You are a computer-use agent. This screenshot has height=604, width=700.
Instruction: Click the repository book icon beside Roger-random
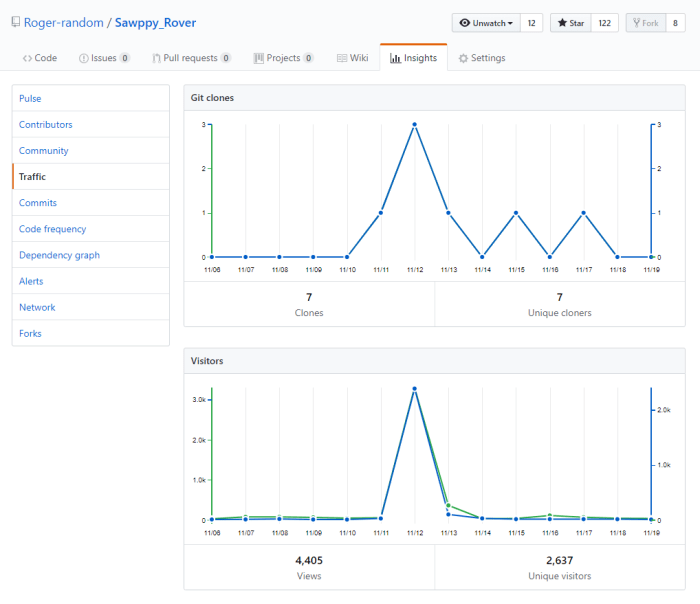16,22
